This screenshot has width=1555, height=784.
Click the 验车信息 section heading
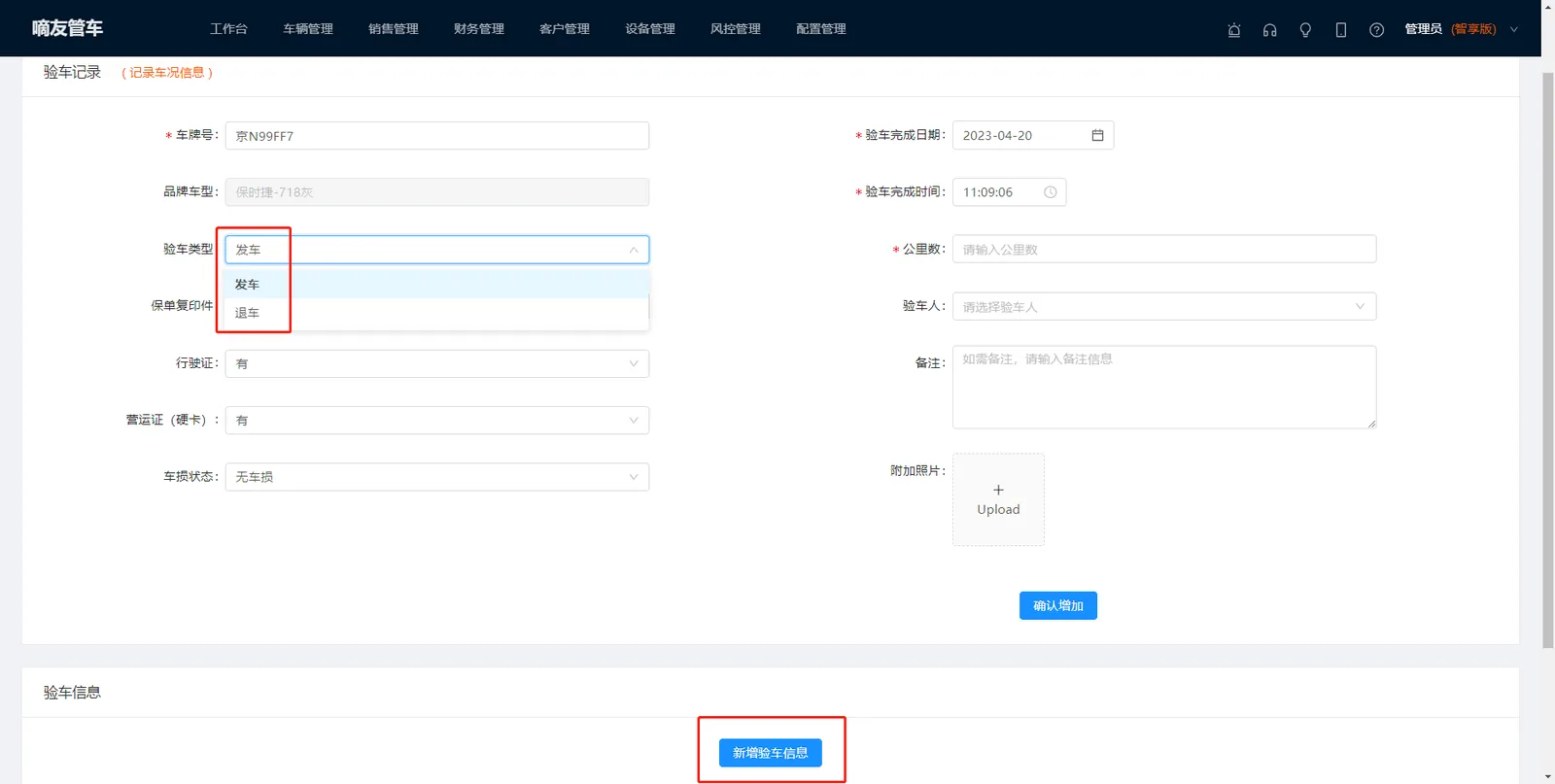pyautogui.click(x=72, y=693)
